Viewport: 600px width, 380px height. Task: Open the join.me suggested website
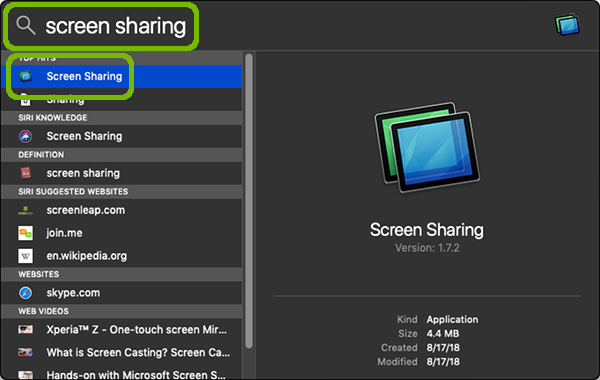(x=122, y=233)
